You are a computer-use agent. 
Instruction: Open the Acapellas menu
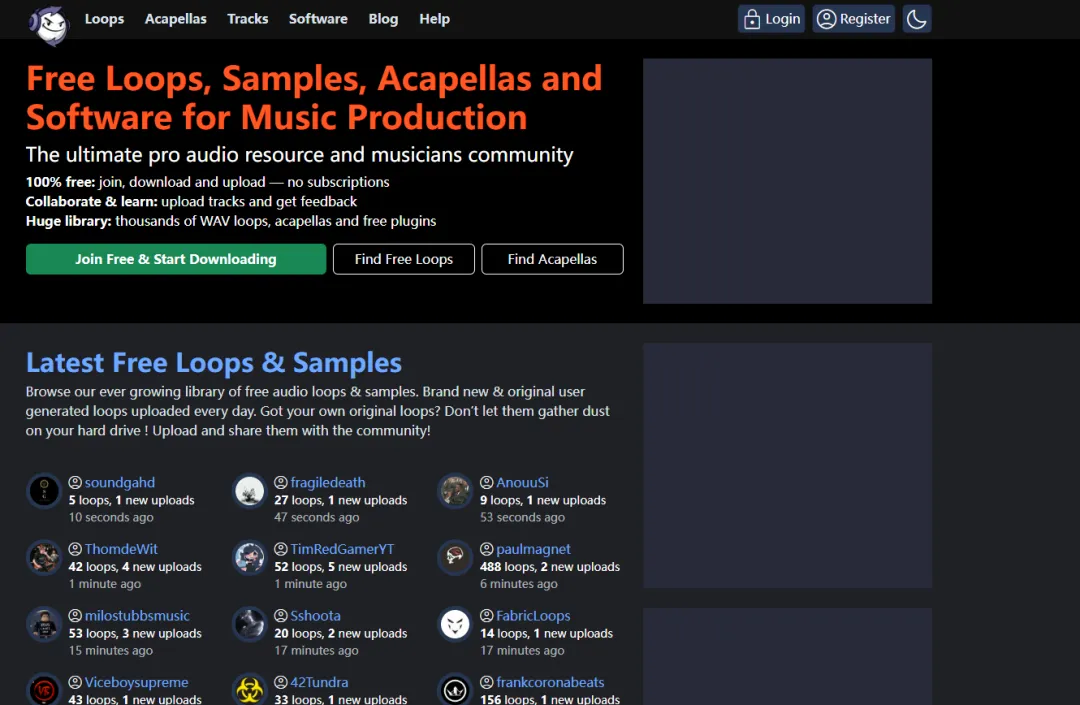coord(176,19)
